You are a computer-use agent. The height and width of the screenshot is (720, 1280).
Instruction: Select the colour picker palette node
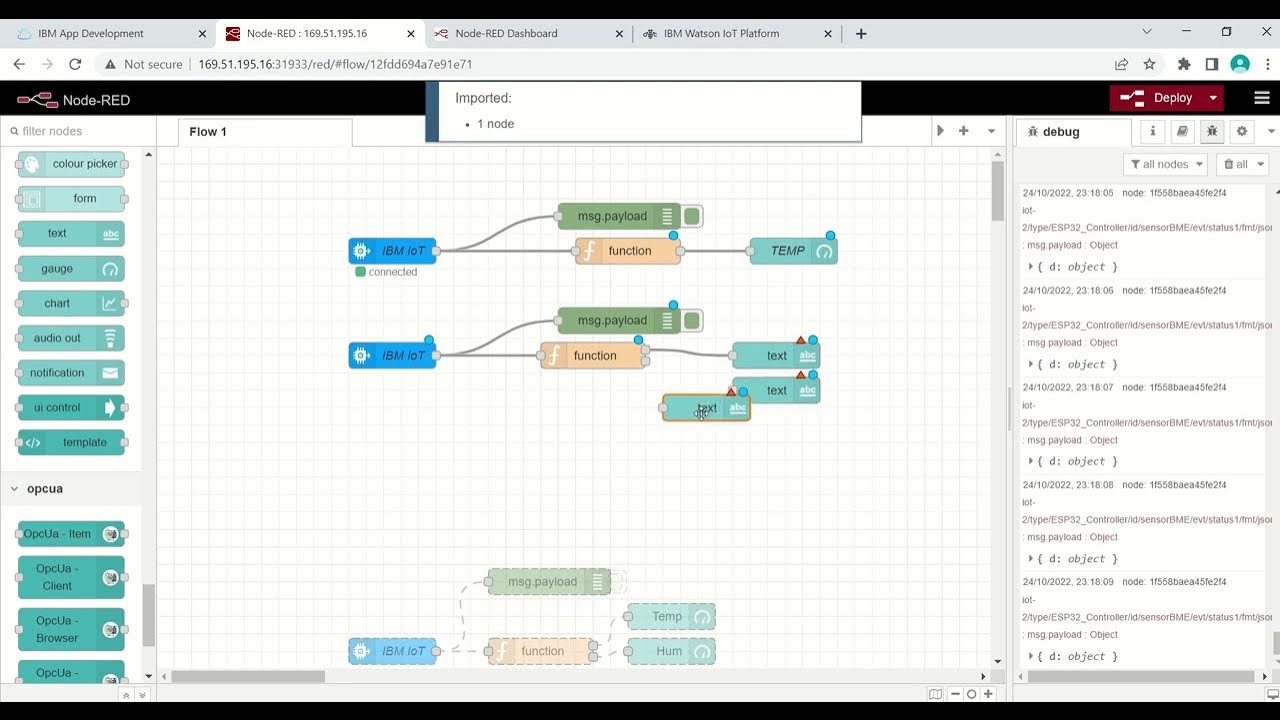[71, 164]
